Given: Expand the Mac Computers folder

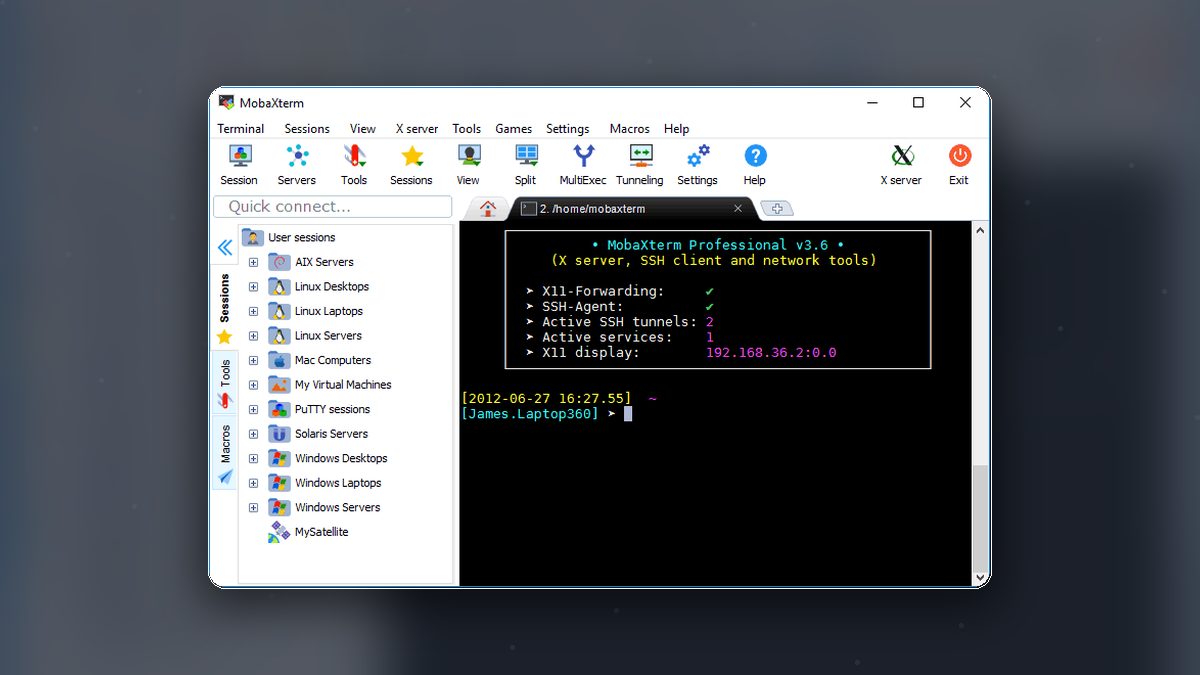Looking at the screenshot, I should [x=253, y=360].
